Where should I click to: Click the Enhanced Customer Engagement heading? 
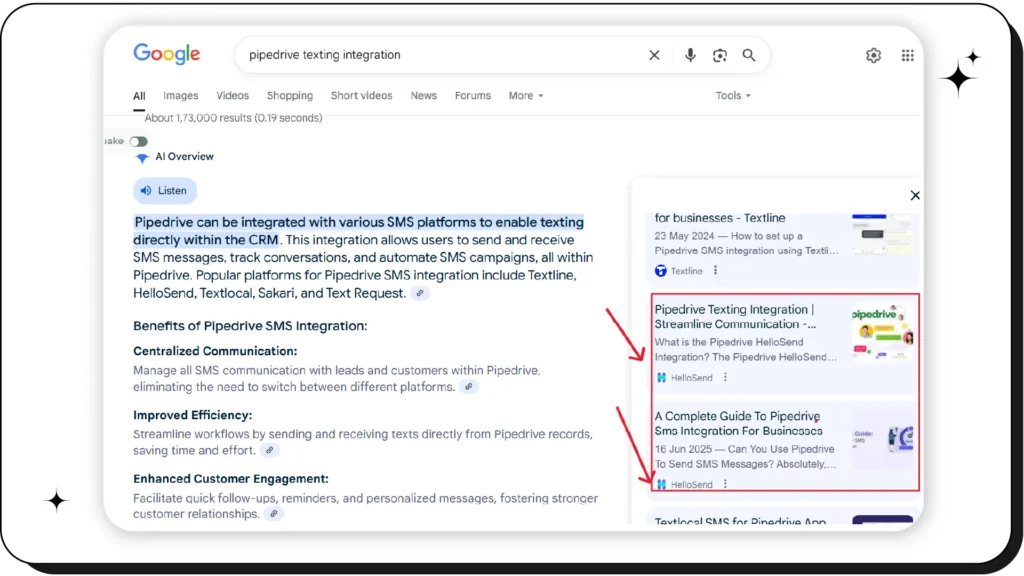(231, 479)
